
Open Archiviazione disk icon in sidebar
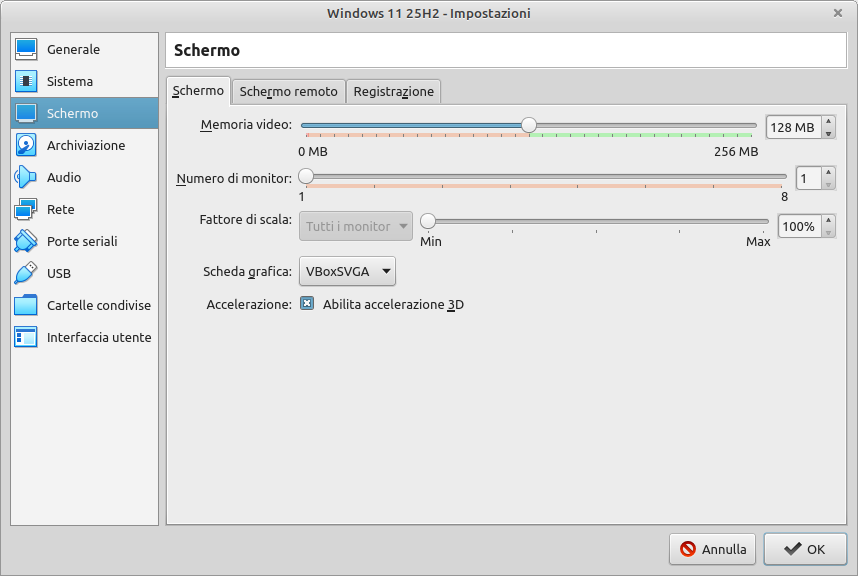pyautogui.click(x=26, y=145)
